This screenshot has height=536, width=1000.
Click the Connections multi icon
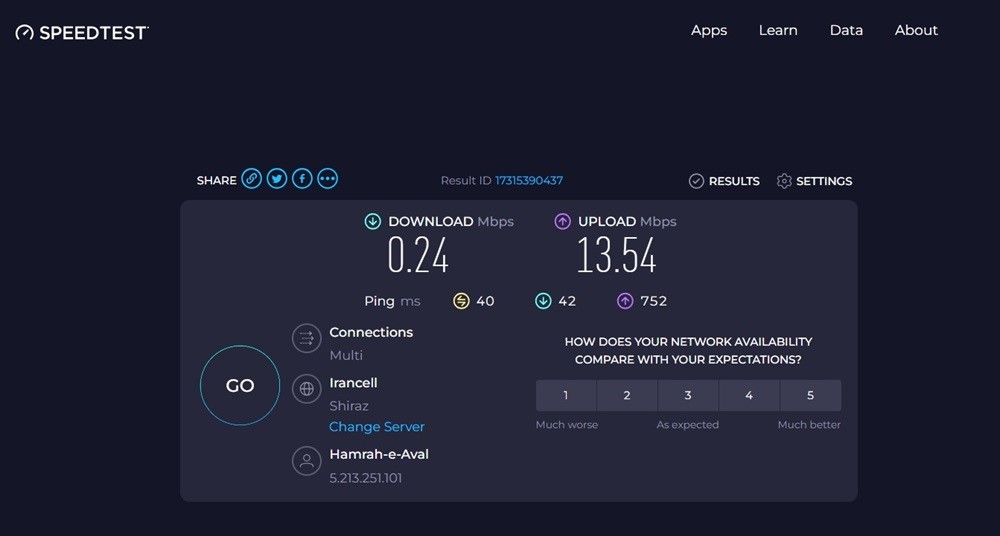(x=306, y=338)
